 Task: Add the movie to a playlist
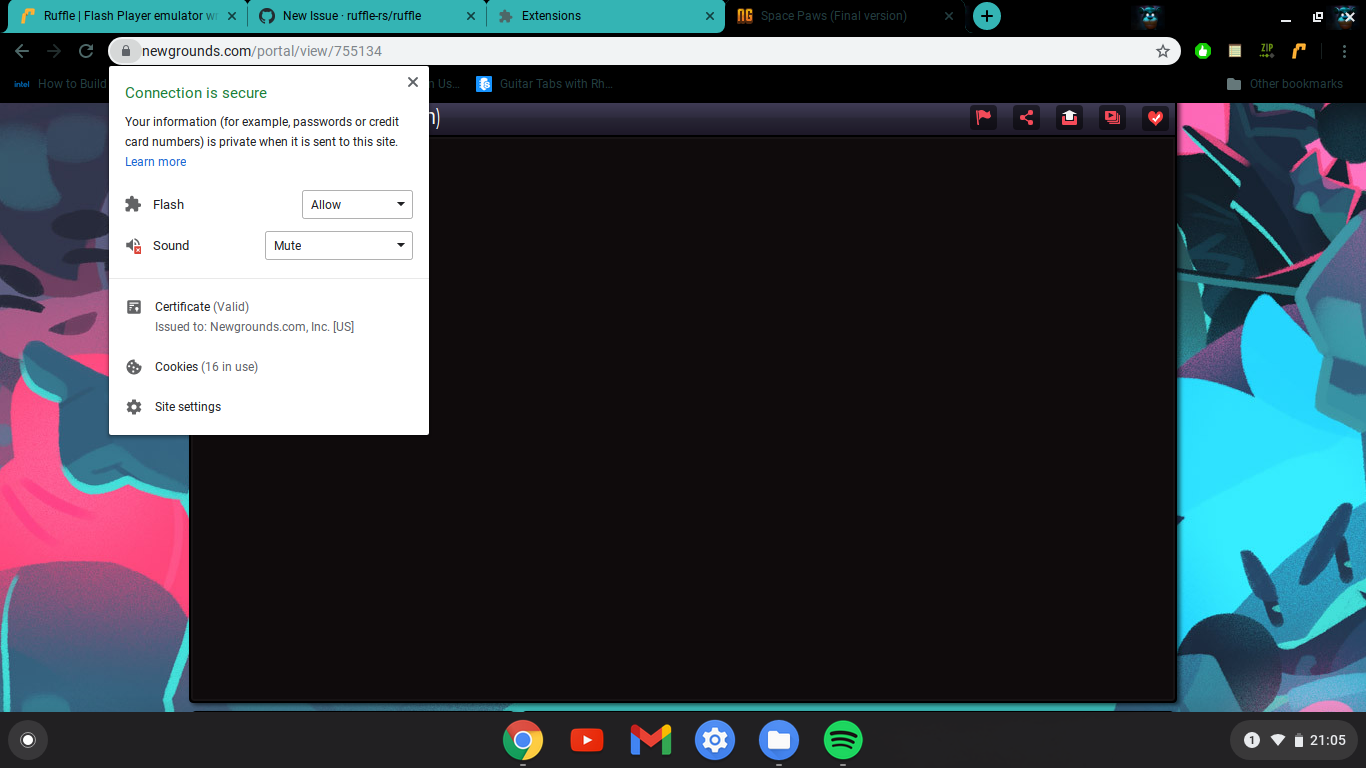1112,117
